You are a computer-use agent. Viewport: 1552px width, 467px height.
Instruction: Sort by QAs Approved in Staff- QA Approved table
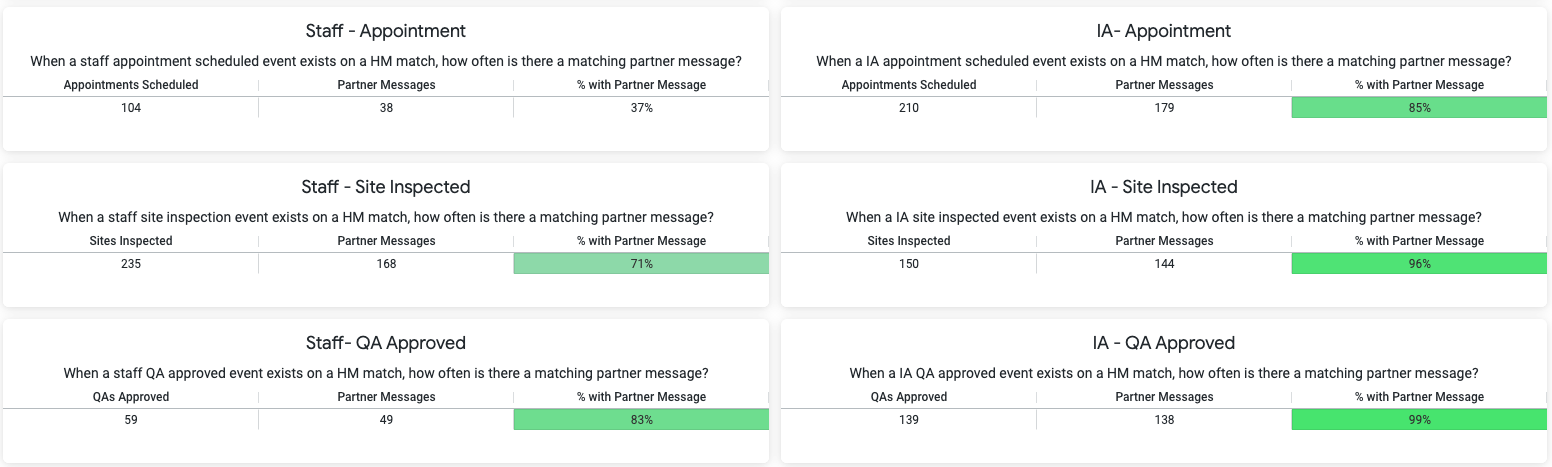[x=131, y=397]
